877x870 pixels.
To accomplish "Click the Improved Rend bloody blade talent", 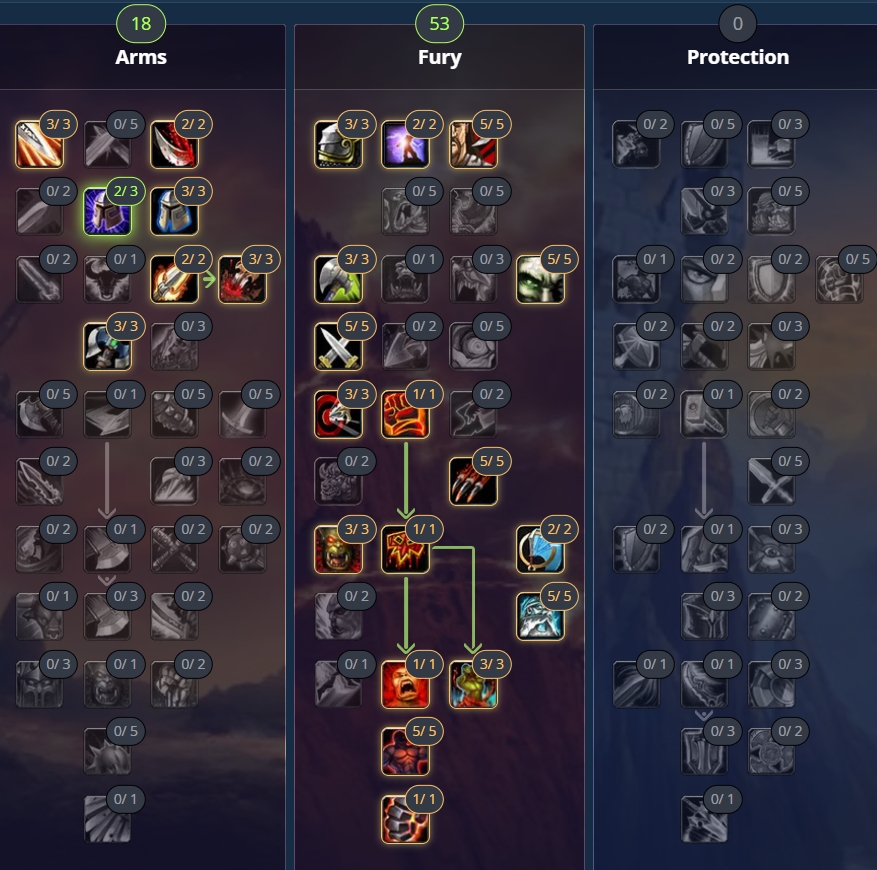I will (x=174, y=144).
